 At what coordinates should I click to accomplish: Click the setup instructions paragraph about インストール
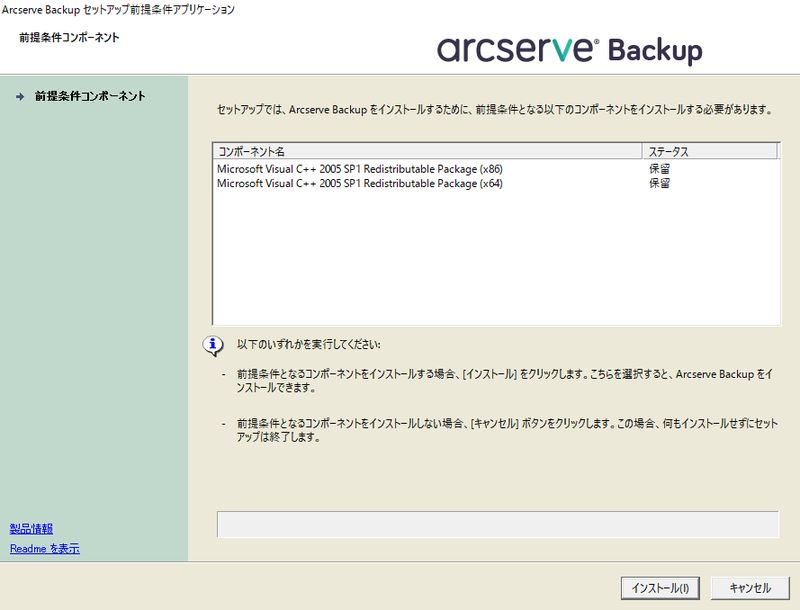click(490, 381)
